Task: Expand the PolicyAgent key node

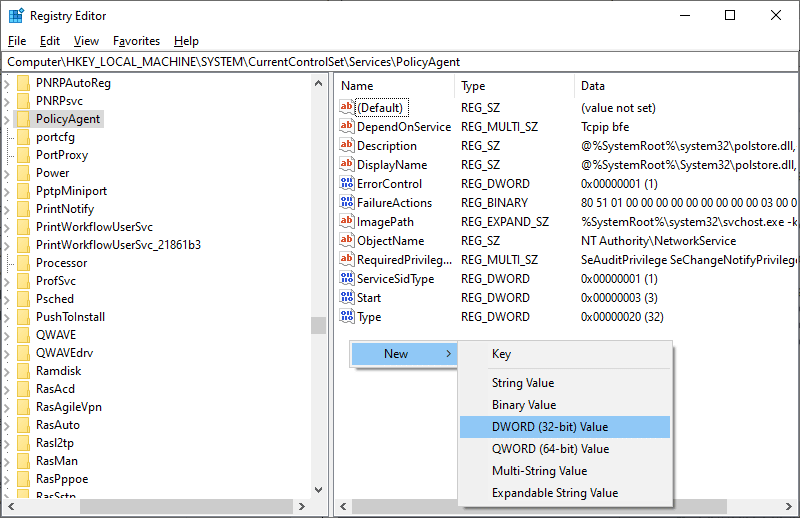Action: (7, 120)
